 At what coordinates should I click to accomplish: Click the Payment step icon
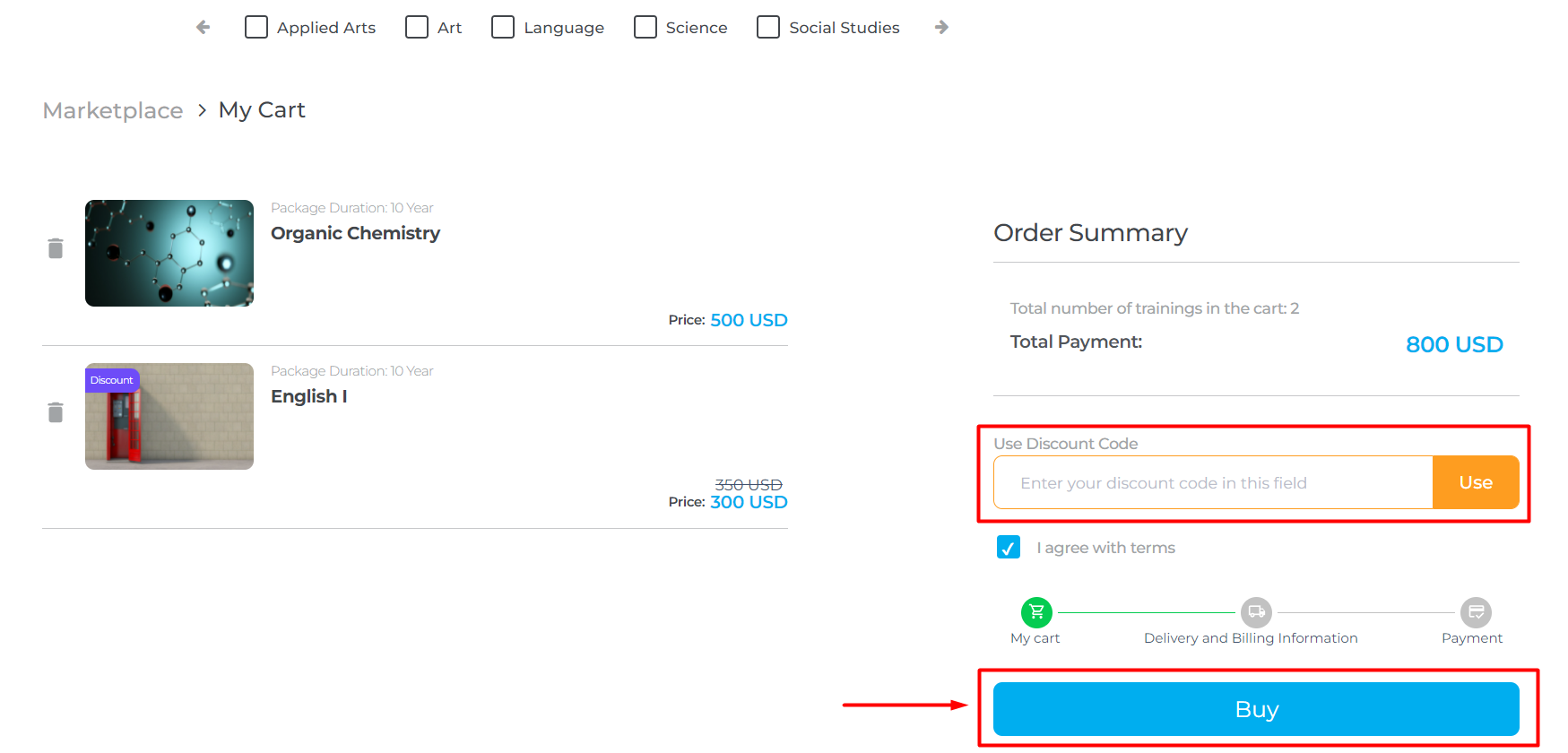click(x=1475, y=612)
